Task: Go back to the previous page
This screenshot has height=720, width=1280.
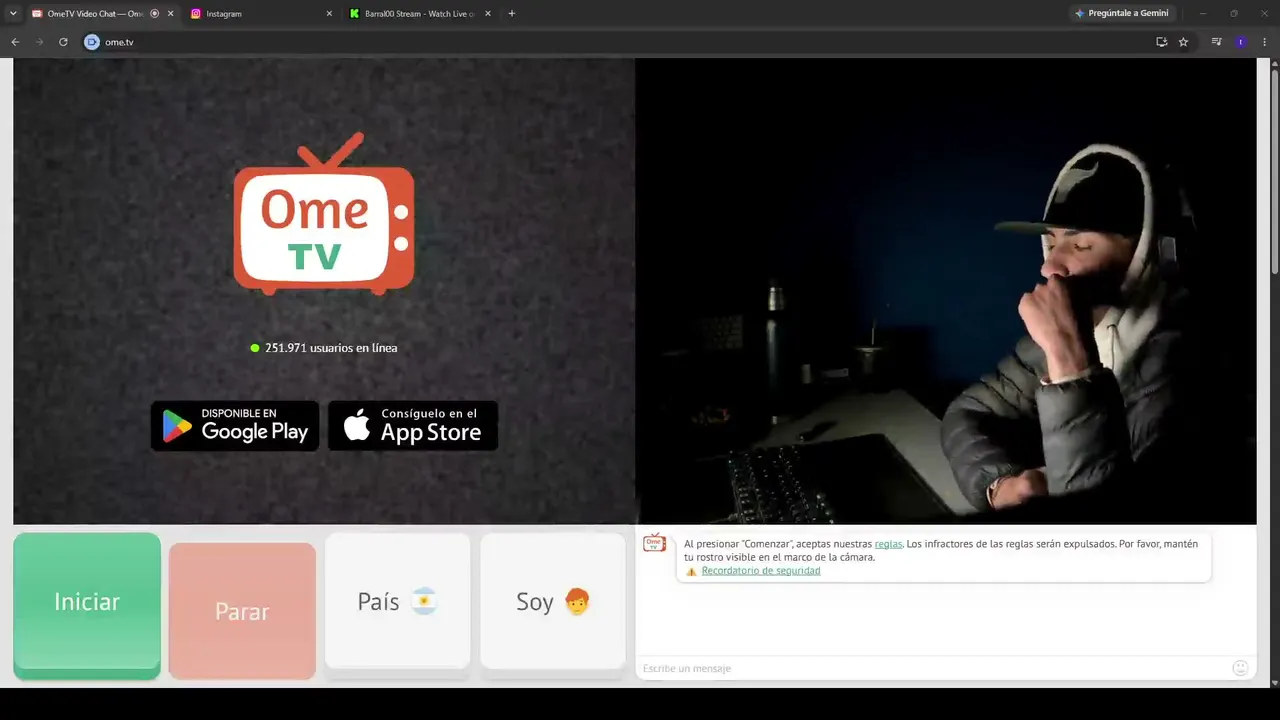Action: (15, 42)
